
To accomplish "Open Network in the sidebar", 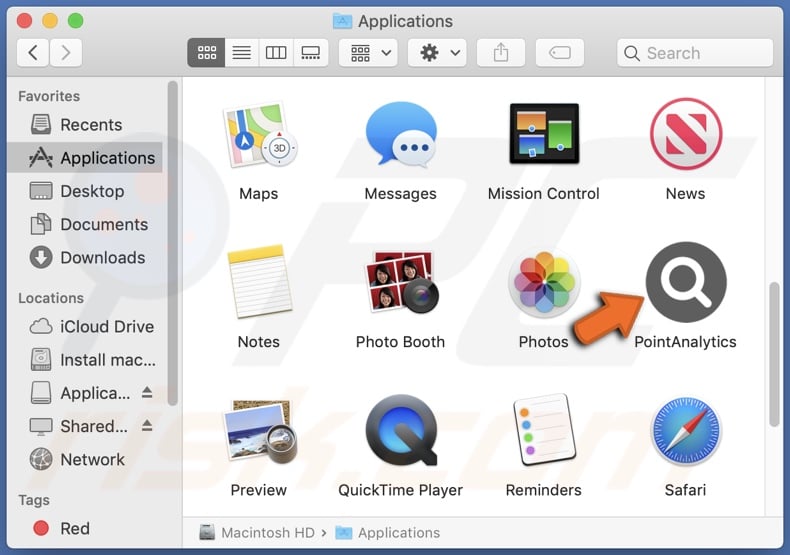I will pyautogui.click(x=85, y=459).
